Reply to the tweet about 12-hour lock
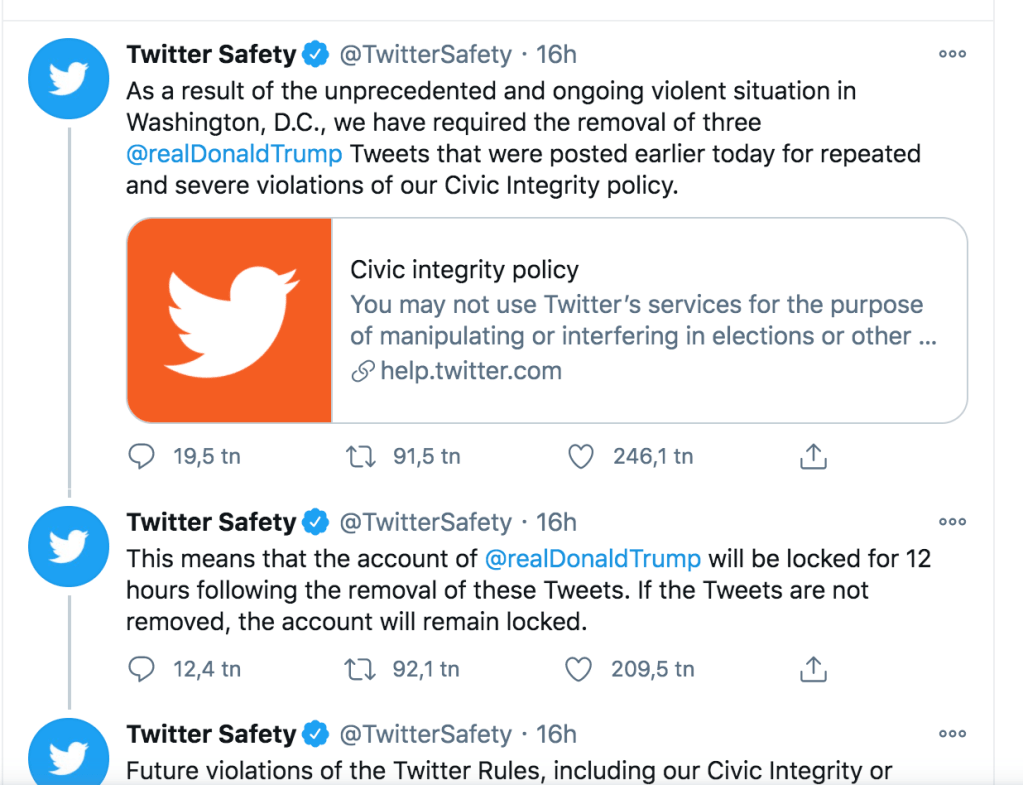This screenshot has width=1023, height=785. 144,669
